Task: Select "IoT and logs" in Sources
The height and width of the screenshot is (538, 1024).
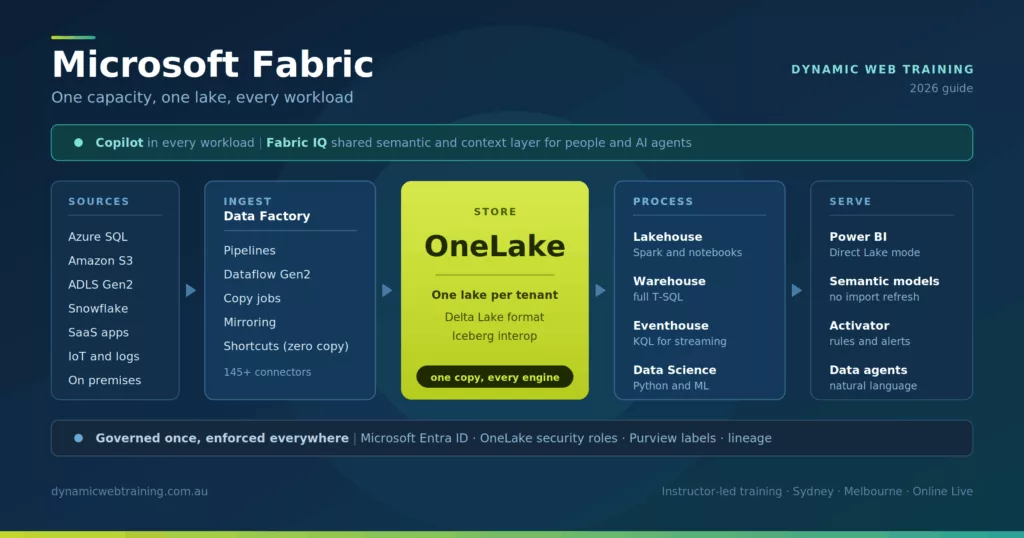Action: pos(104,356)
